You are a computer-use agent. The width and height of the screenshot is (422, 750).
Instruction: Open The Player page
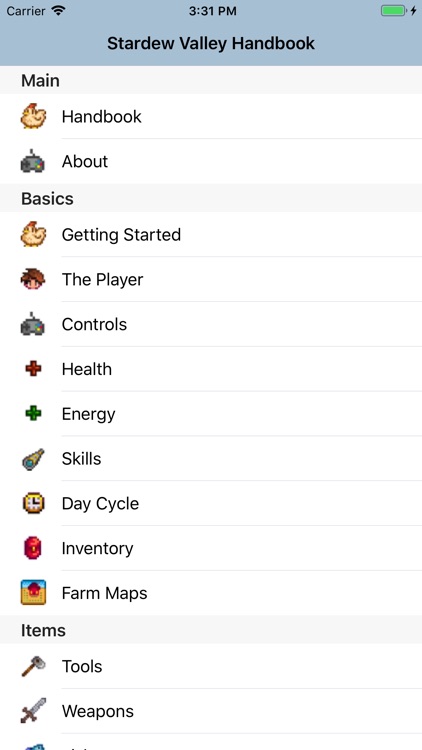point(211,279)
